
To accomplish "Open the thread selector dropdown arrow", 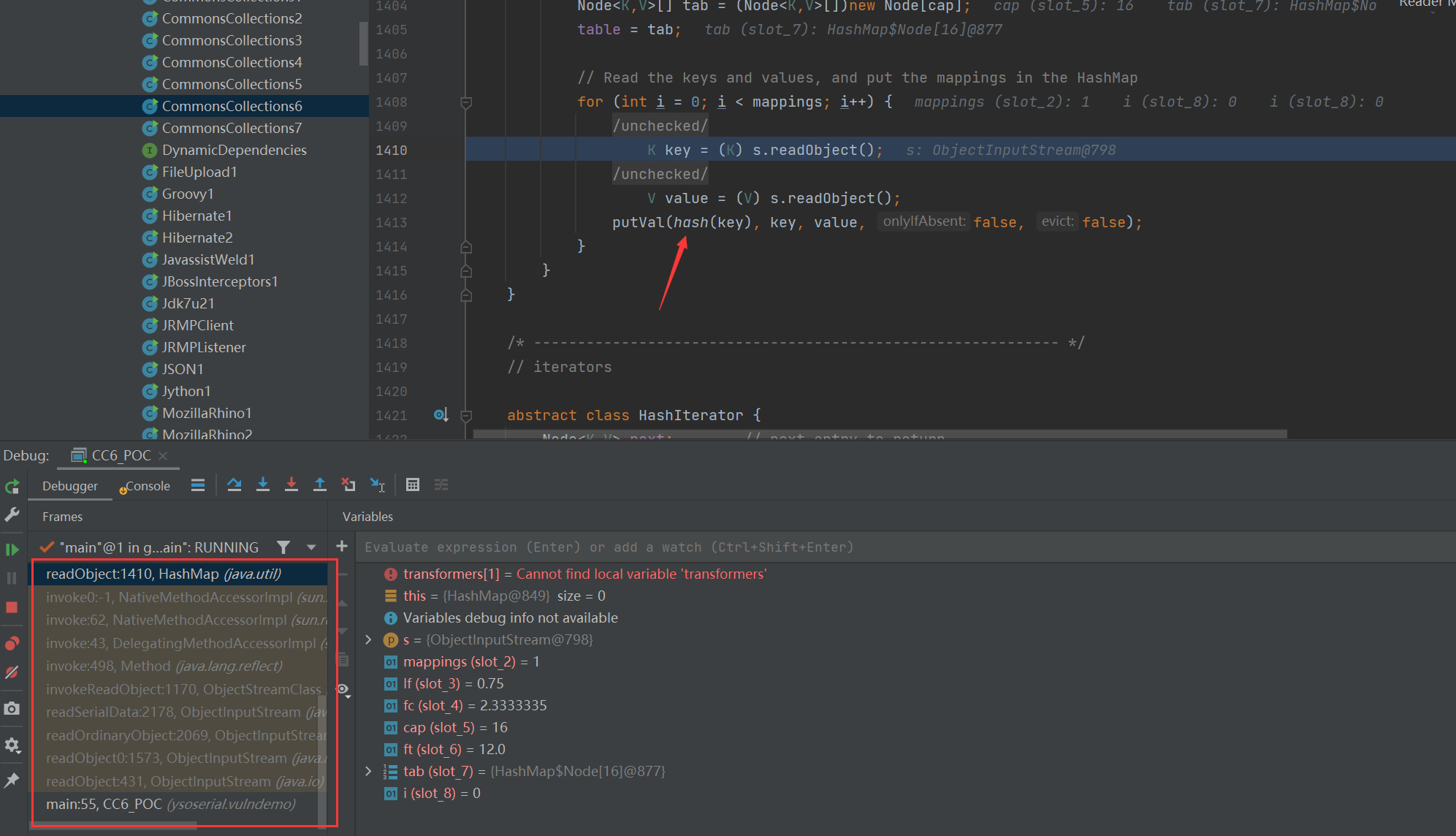I will [312, 547].
